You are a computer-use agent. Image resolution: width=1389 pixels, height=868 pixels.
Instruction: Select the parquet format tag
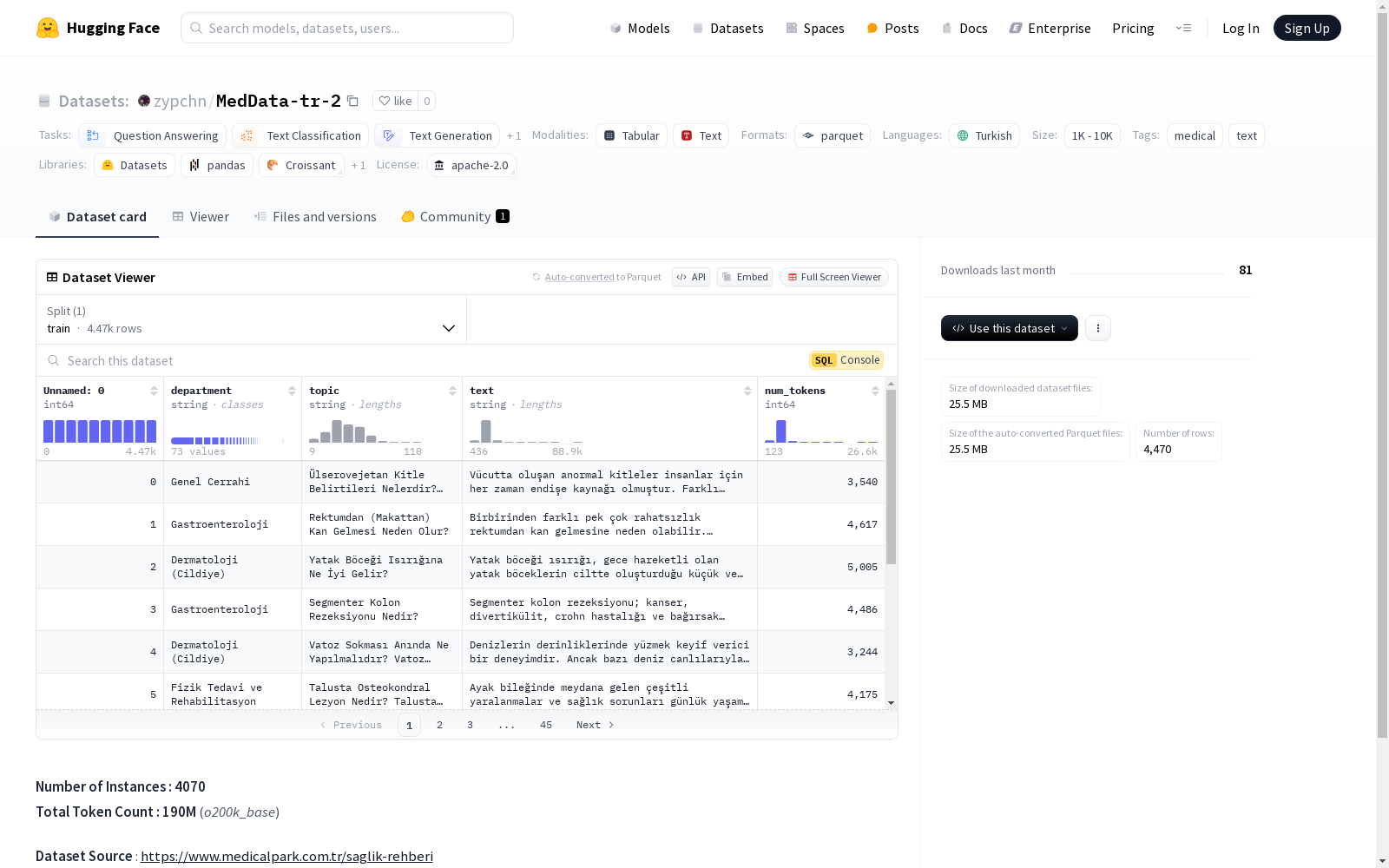(833, 135)
